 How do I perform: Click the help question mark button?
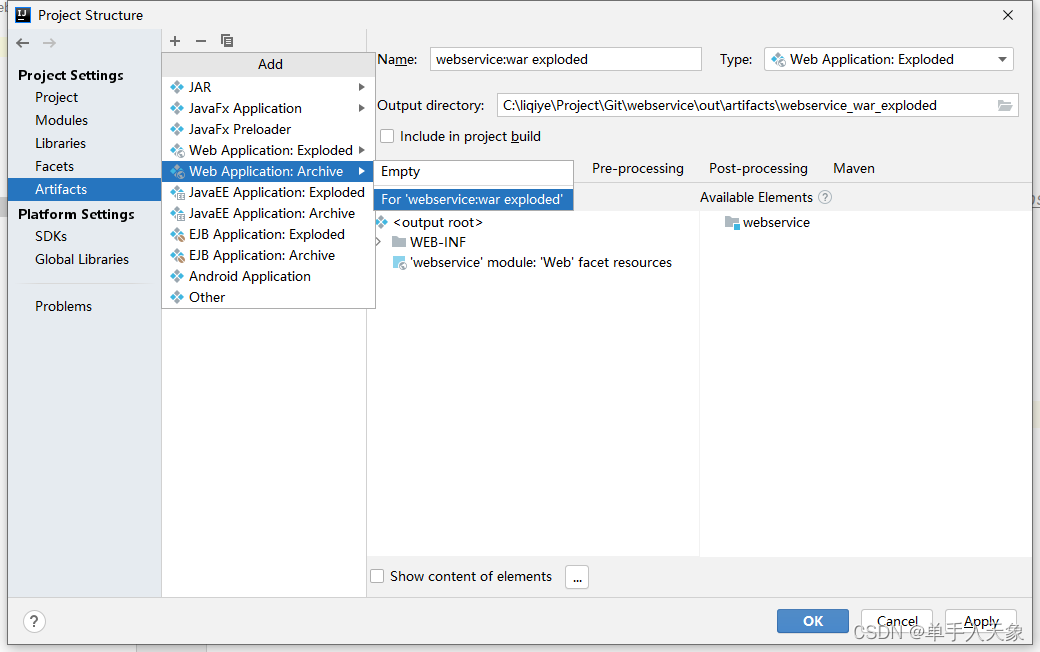click(34, 621)
